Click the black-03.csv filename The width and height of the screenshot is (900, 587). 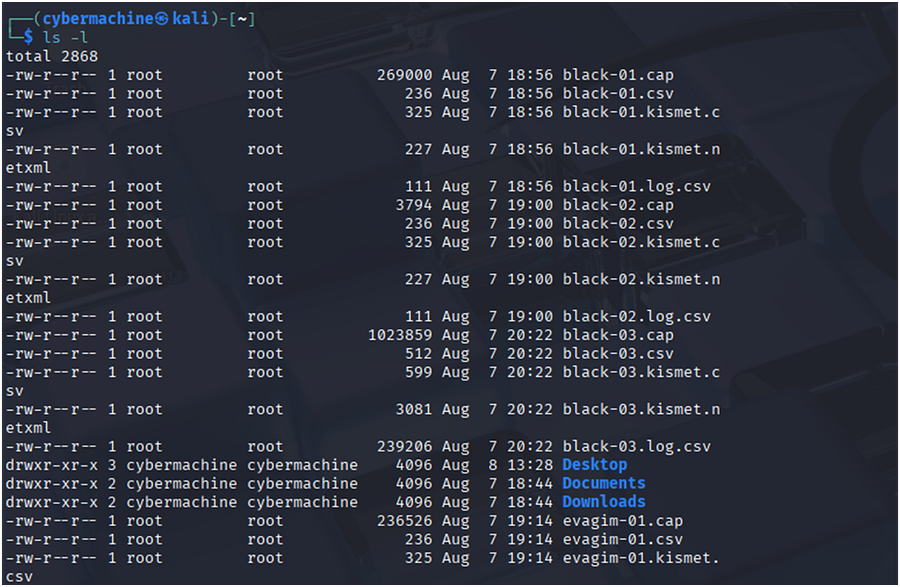tap(618, 354)
